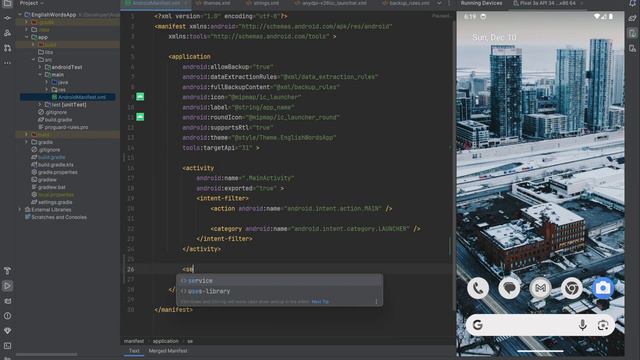
Task: Switch to the strings.xml editor tab
Action: [263, 3]
